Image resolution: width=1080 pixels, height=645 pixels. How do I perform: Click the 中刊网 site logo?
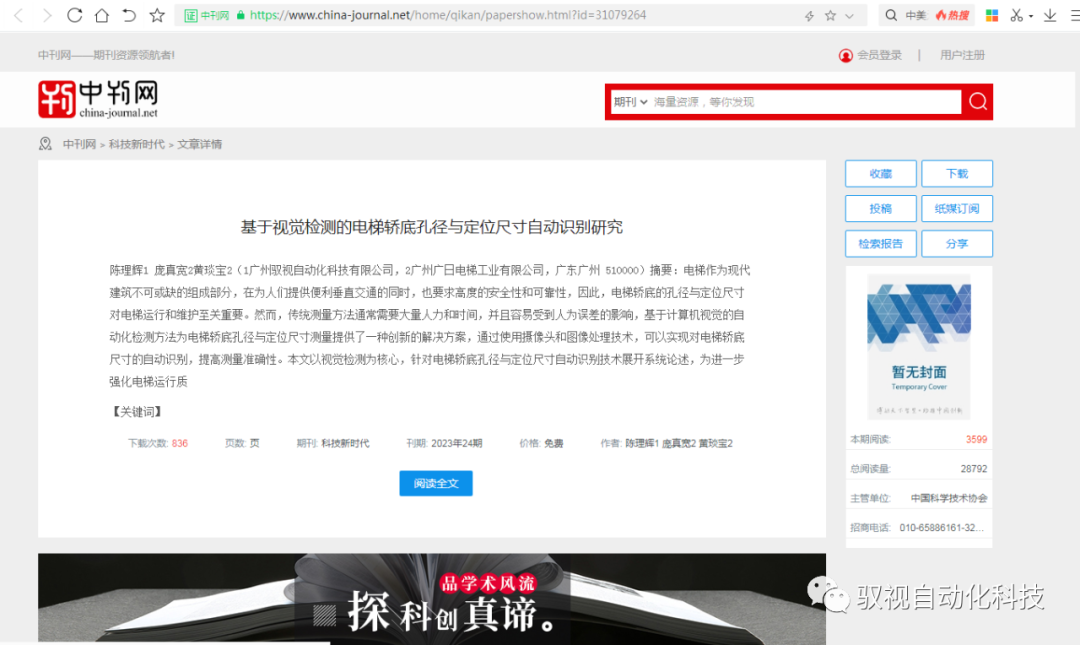tap(98, 99)
